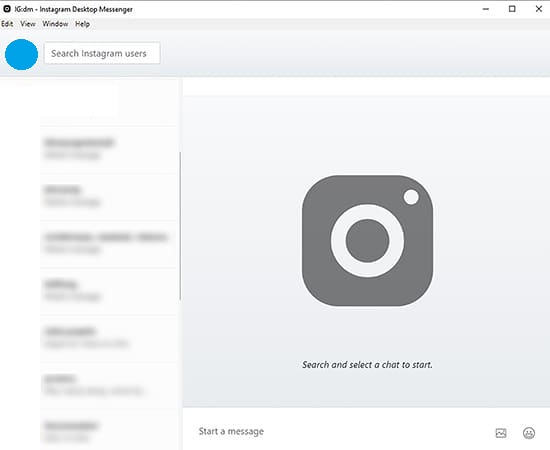Screen dimensions: 550x450
Task: Click the blue profile avatar circle
Action: [x=21, y=54]
